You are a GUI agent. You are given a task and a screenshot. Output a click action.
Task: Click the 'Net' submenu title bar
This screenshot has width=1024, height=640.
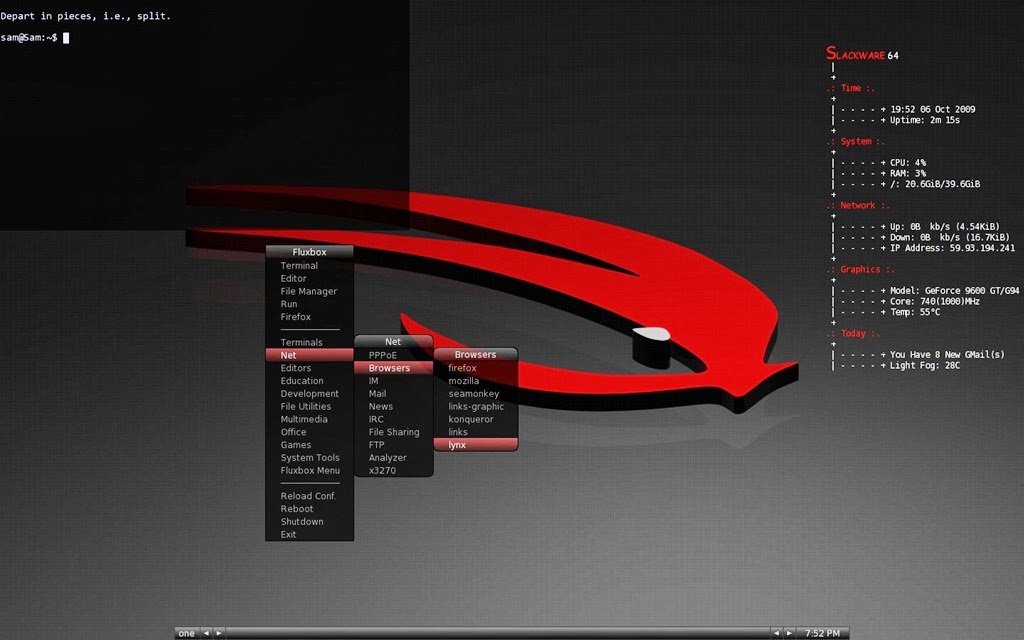(394, 342)
